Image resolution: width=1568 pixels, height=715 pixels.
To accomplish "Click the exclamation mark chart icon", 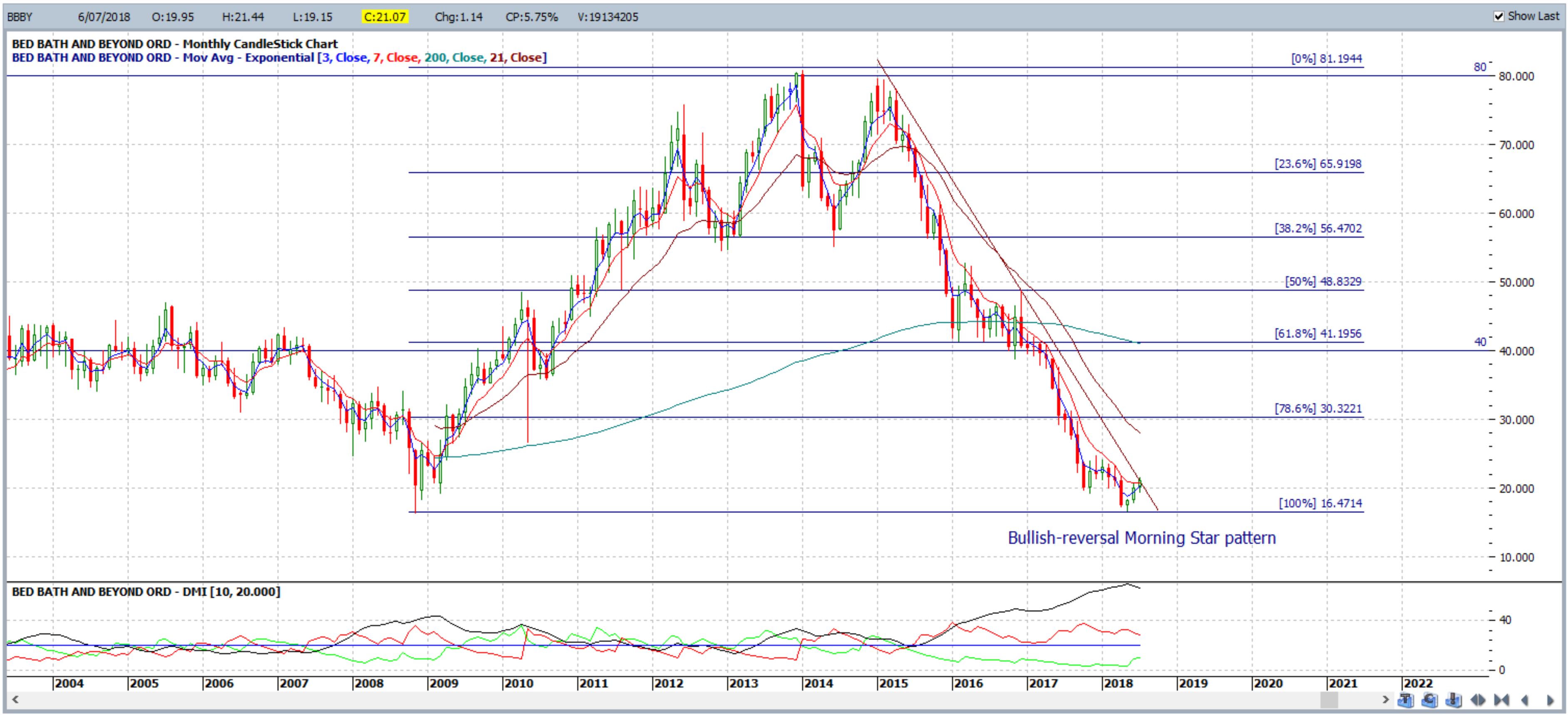I will [1454, 700].
